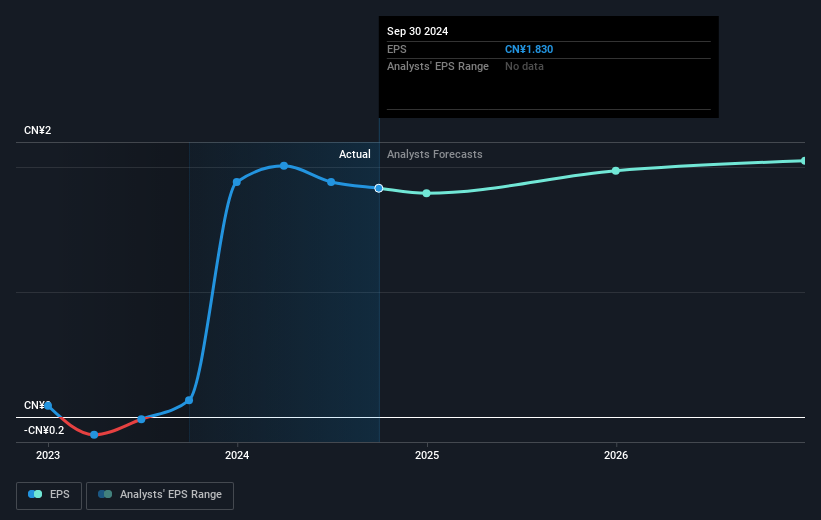Select the peak EPS point in early 2024
This screenshot has width=821, height=520.
[284, 165]
